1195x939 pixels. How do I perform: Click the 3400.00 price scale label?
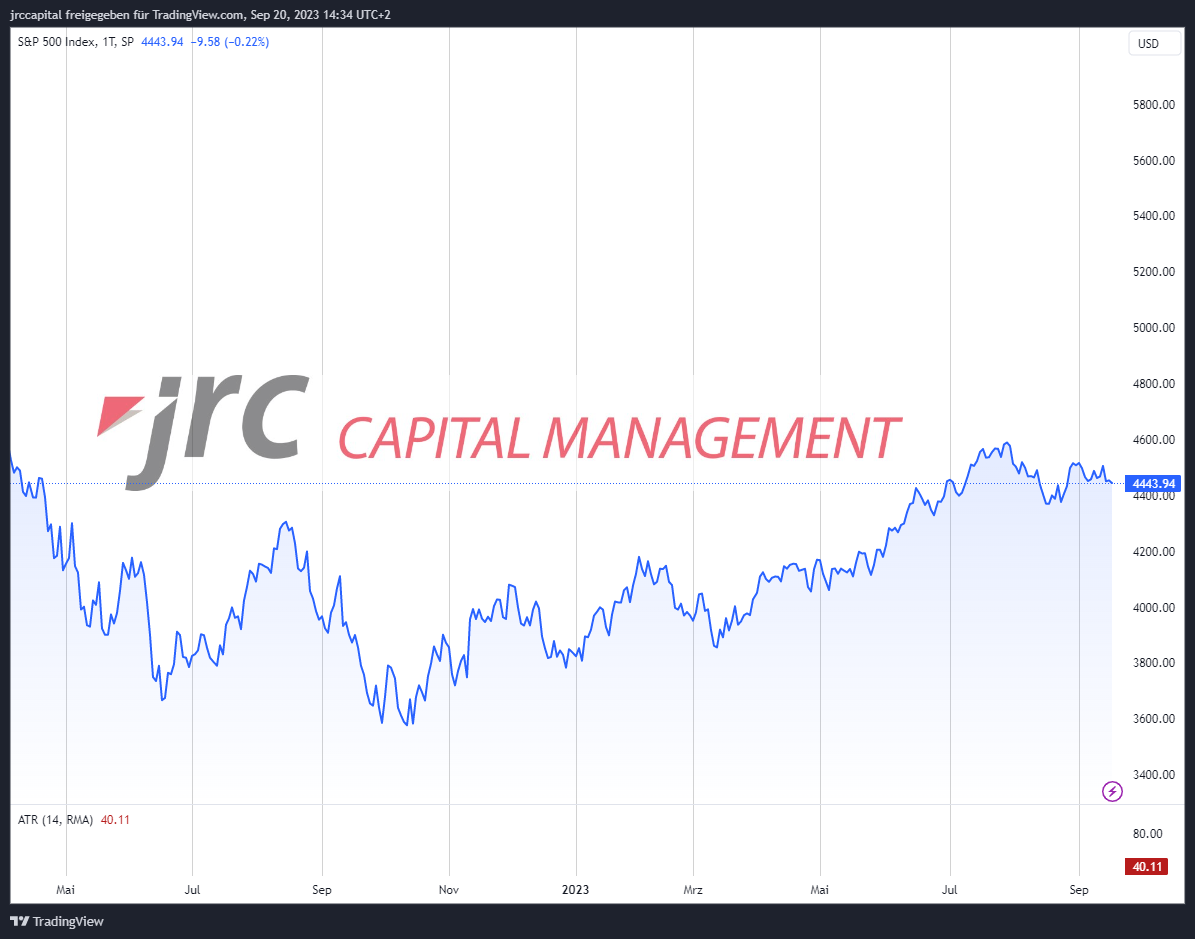pos(1154,774)
